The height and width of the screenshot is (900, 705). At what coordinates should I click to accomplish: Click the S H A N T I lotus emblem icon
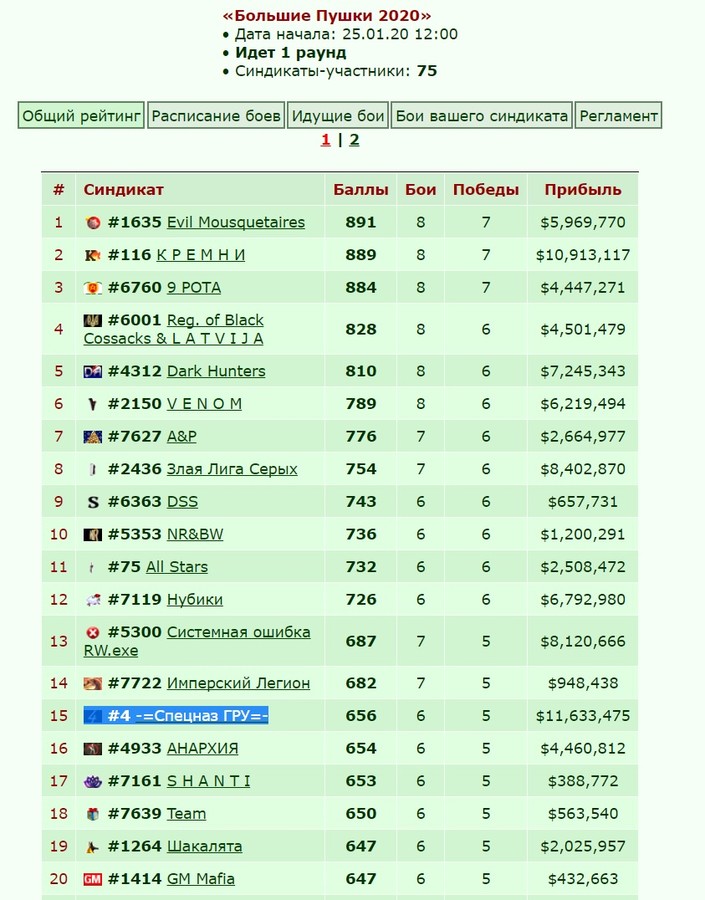pos(92,781)
